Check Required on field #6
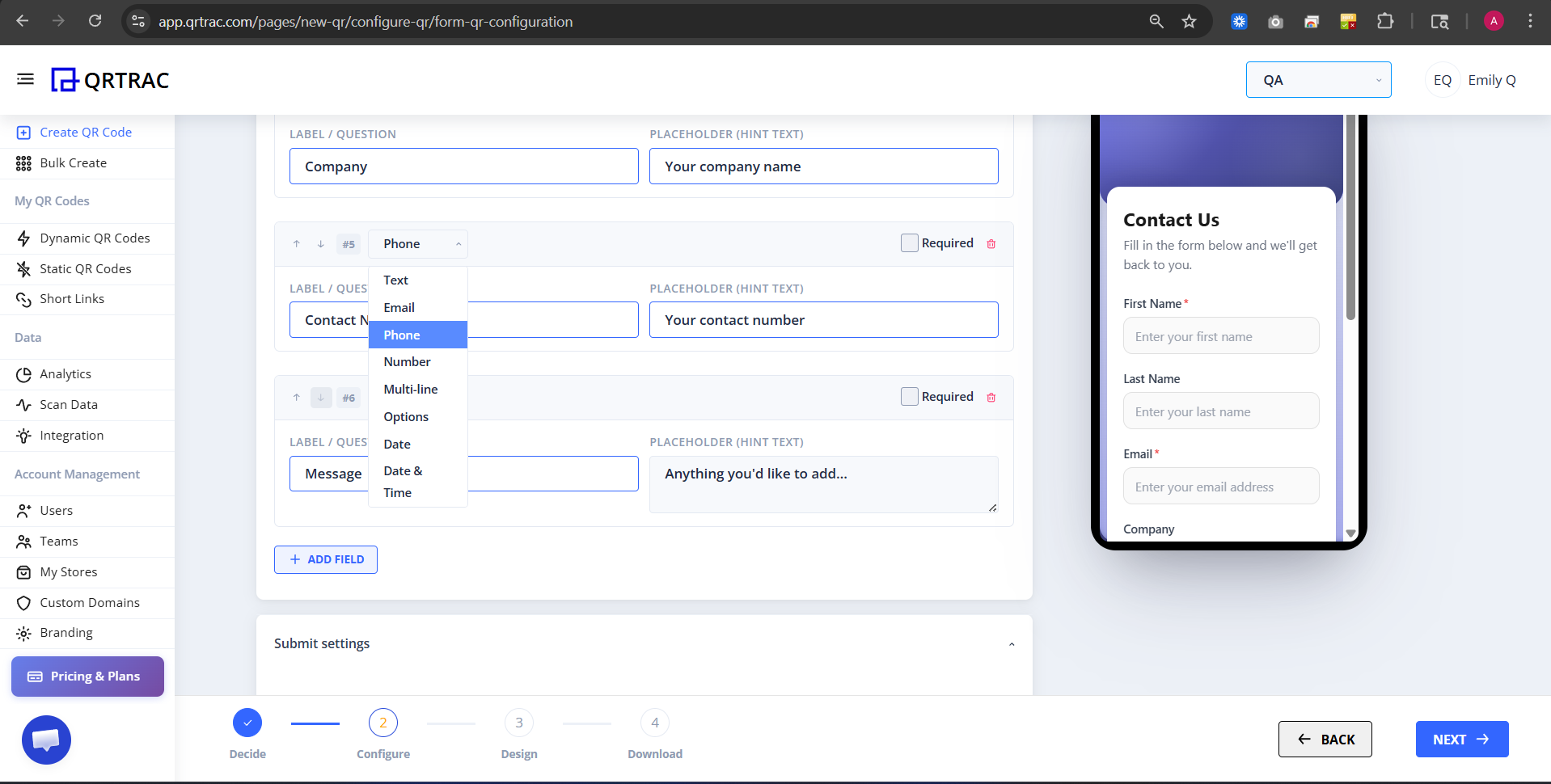1551x784 pixels. pos(908,397)
